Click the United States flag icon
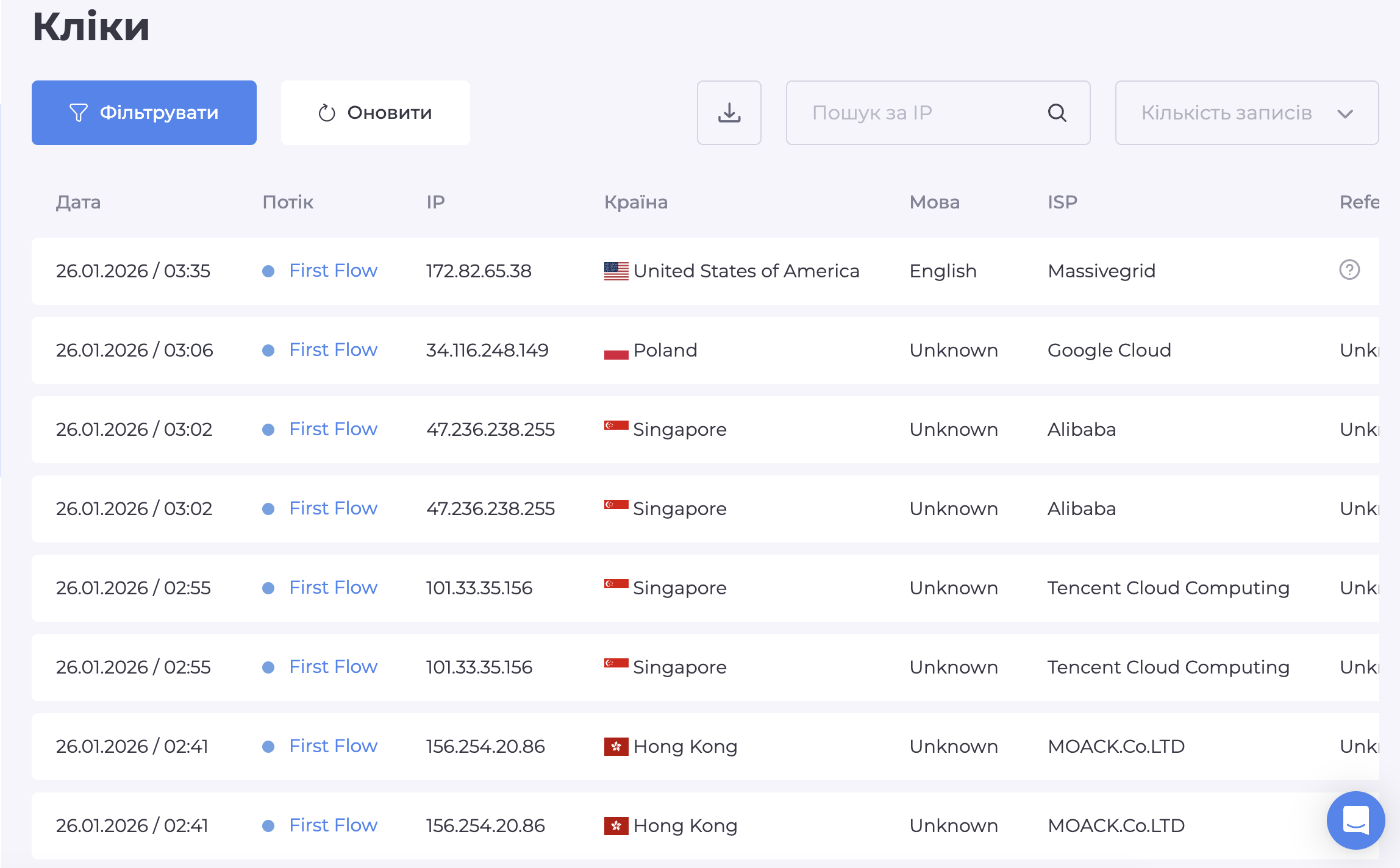 [x=616, y=271]
